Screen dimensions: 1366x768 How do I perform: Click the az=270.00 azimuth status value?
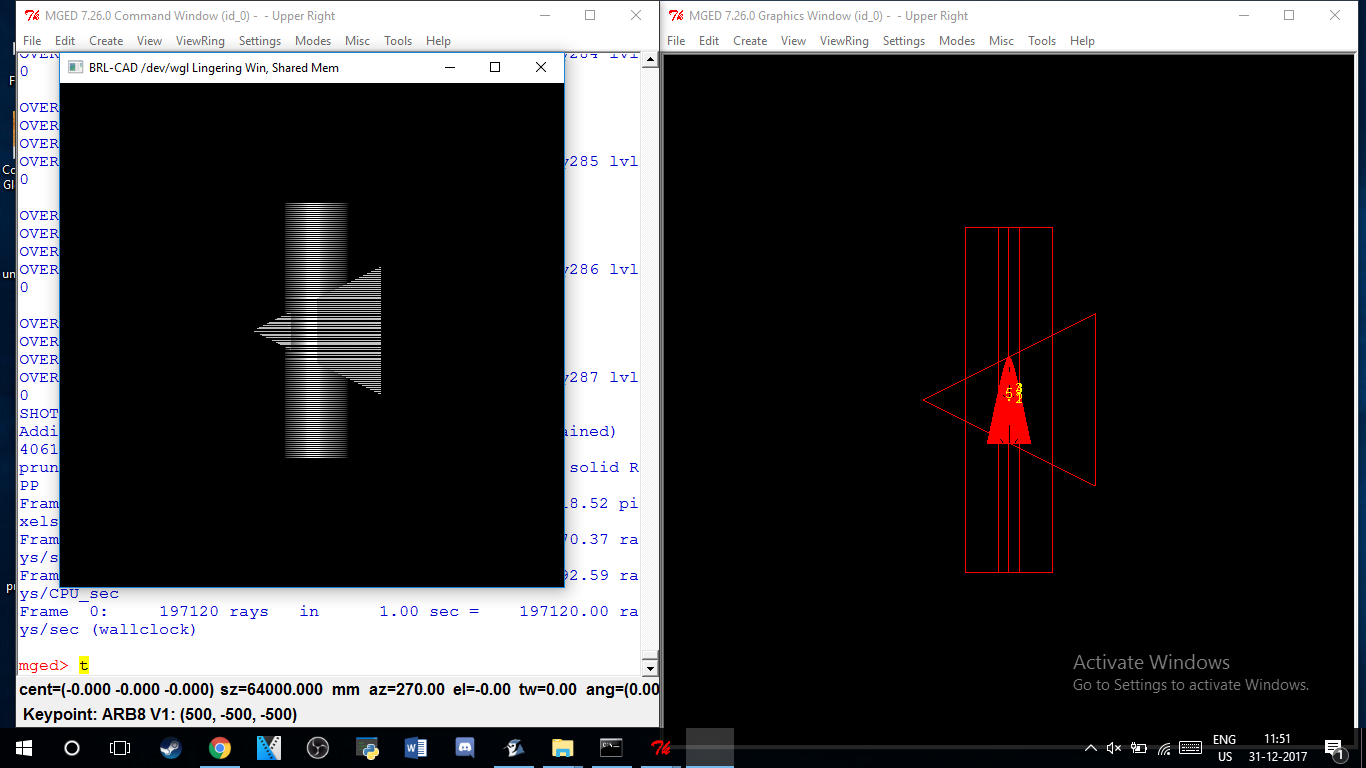pyautogui.click(x=406, y=689)
